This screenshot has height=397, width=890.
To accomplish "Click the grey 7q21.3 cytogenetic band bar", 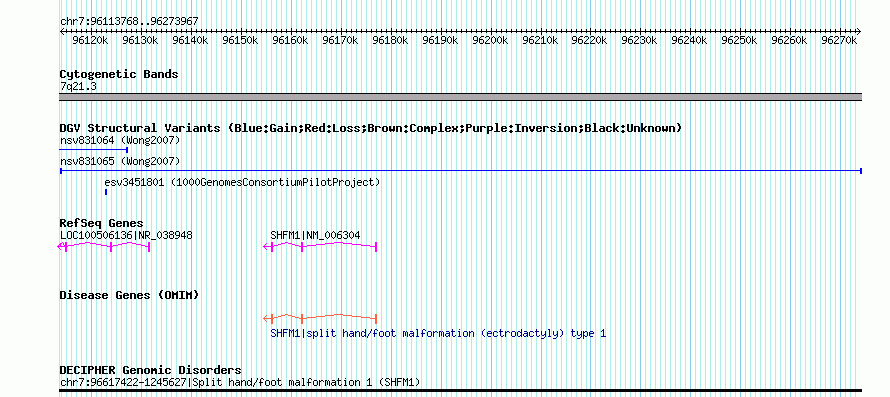I will (461, 97).
